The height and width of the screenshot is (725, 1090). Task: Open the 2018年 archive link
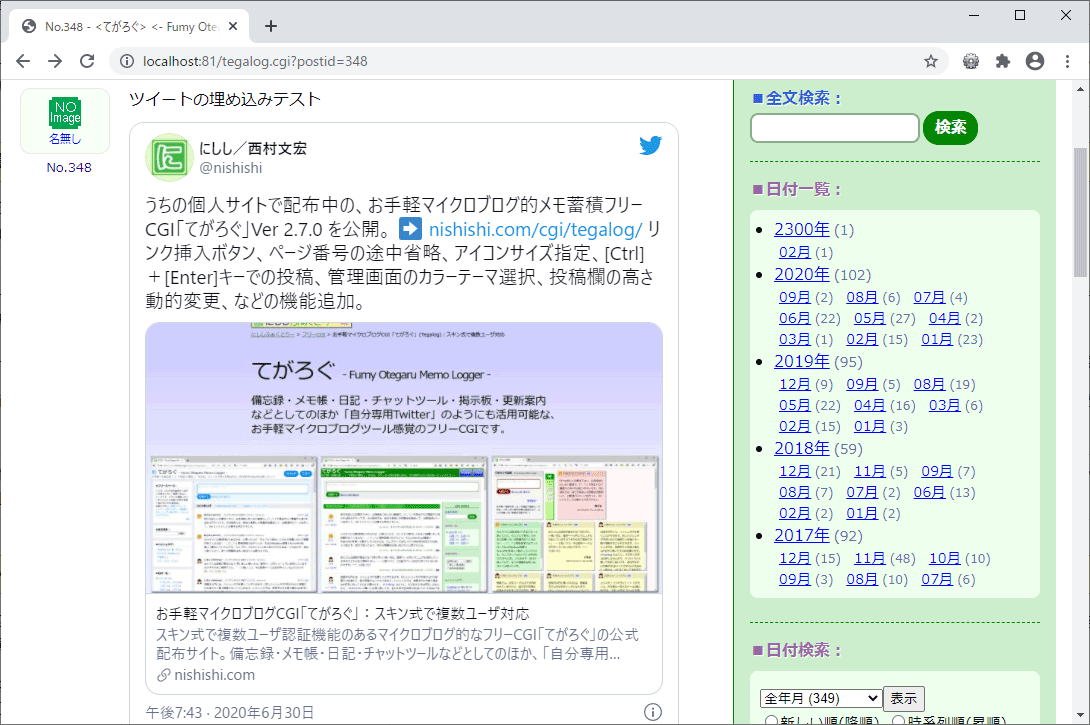pos(802,448)
